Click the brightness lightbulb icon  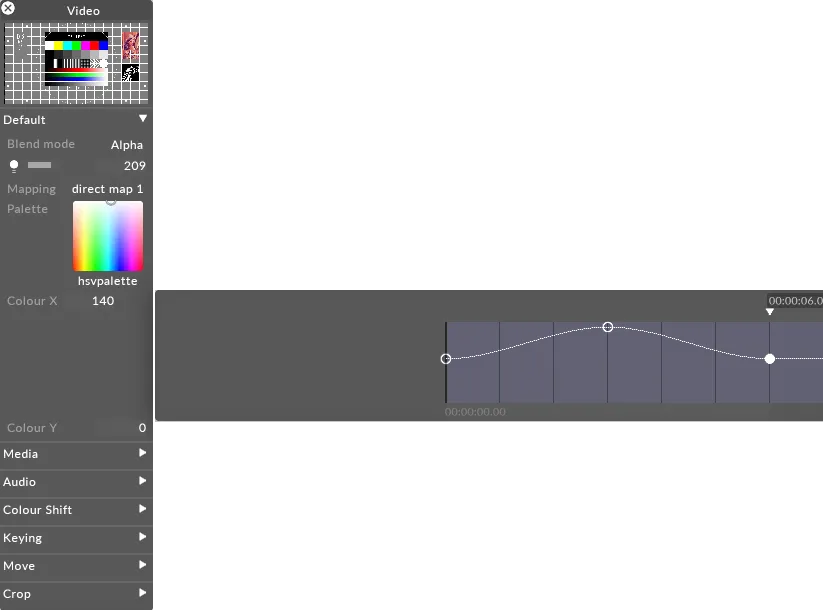coord(14,166)
